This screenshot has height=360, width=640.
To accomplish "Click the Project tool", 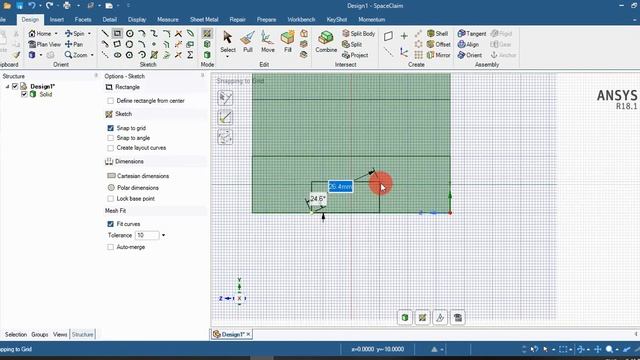I will tap(355, 55).
